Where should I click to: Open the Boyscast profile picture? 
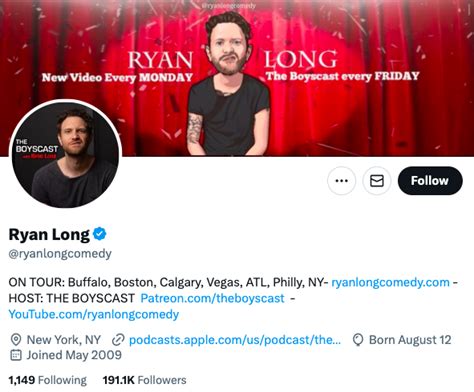click(66, 154)
